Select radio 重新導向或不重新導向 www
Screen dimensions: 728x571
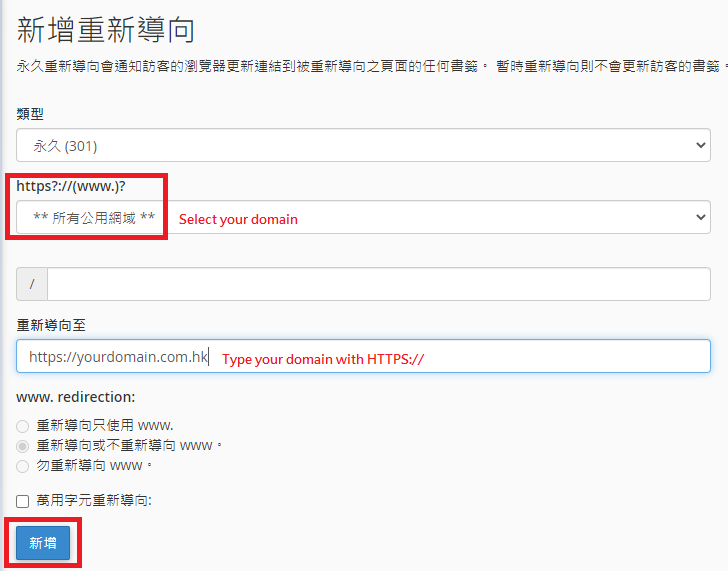point(22,446)
